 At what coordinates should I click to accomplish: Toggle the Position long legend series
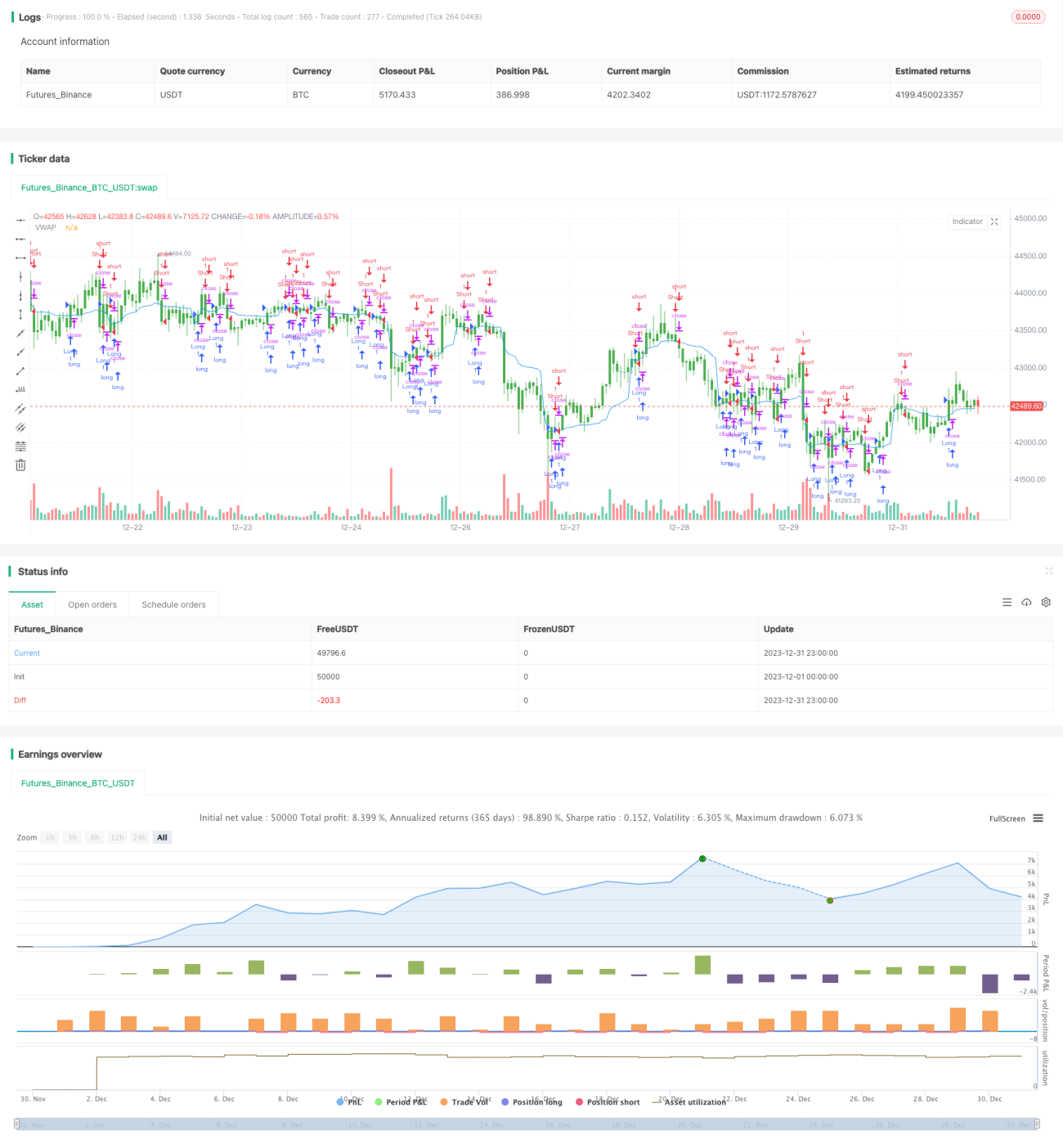point(531,1102)
